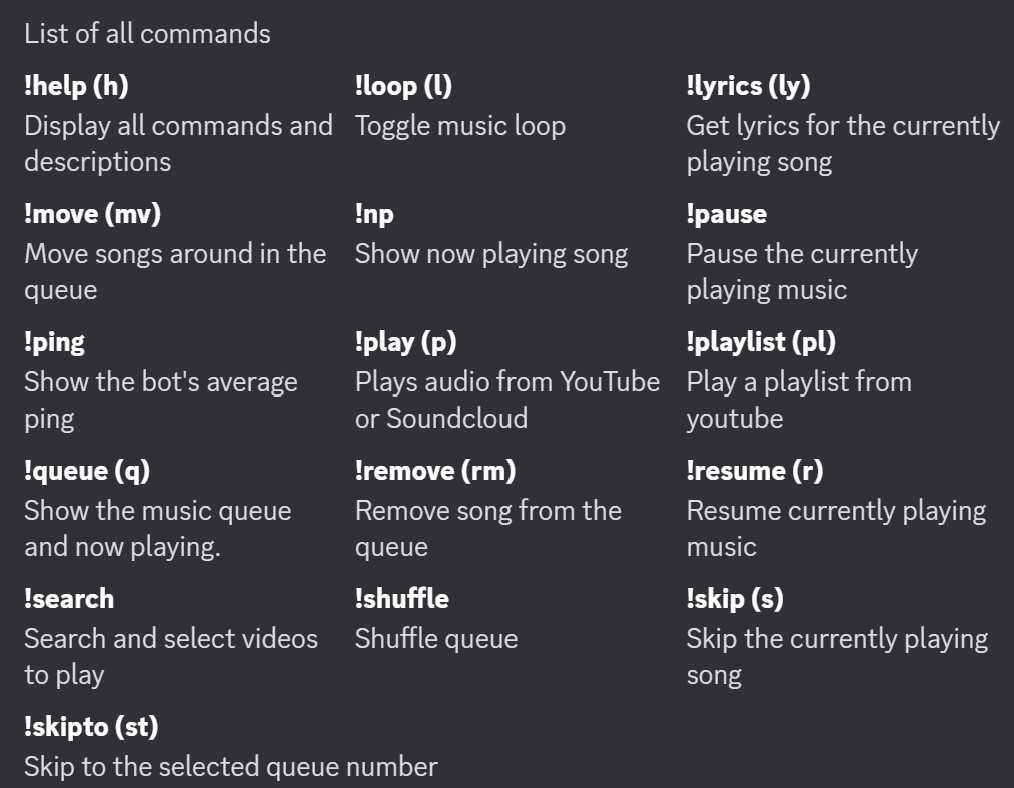Select the !remove (rm) command title
Screen dimensions: 1014x788
point(435,471)
